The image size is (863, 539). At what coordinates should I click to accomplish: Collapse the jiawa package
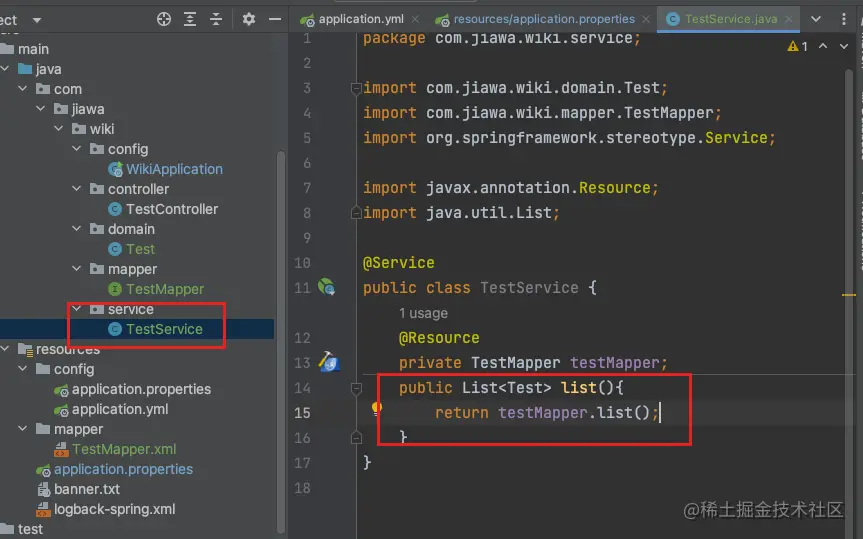pos(41,109)
